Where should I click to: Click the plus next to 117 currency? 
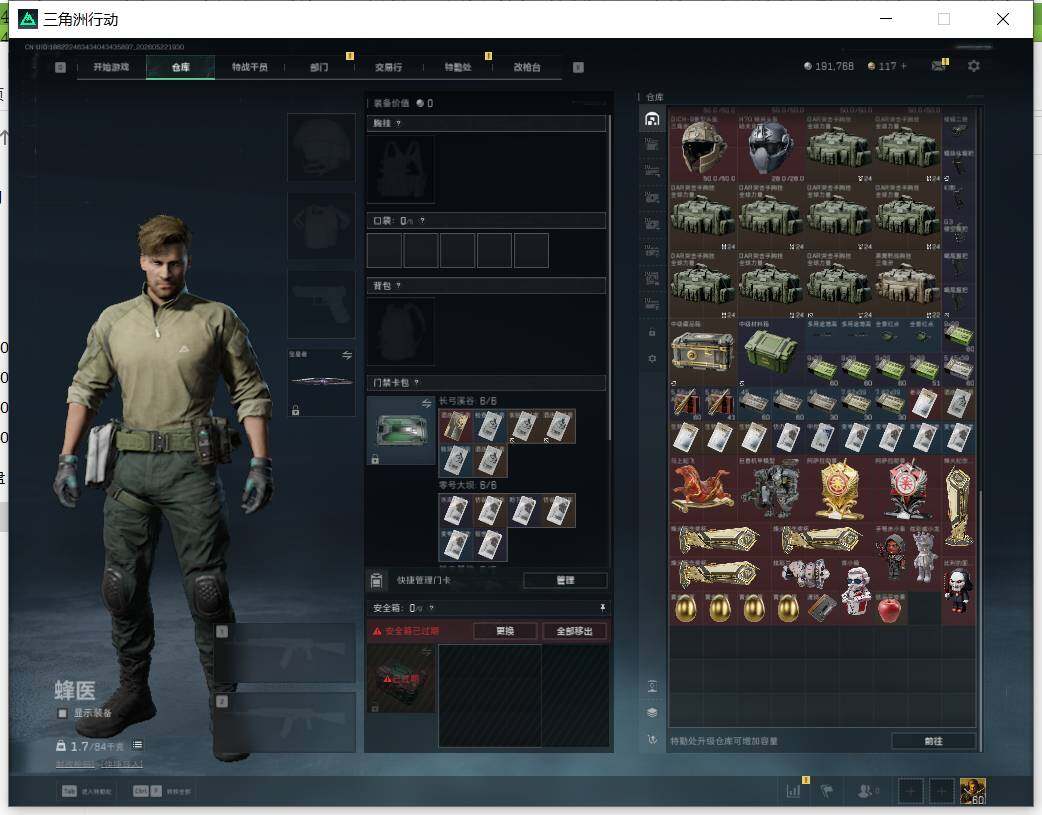click(904, 66)
